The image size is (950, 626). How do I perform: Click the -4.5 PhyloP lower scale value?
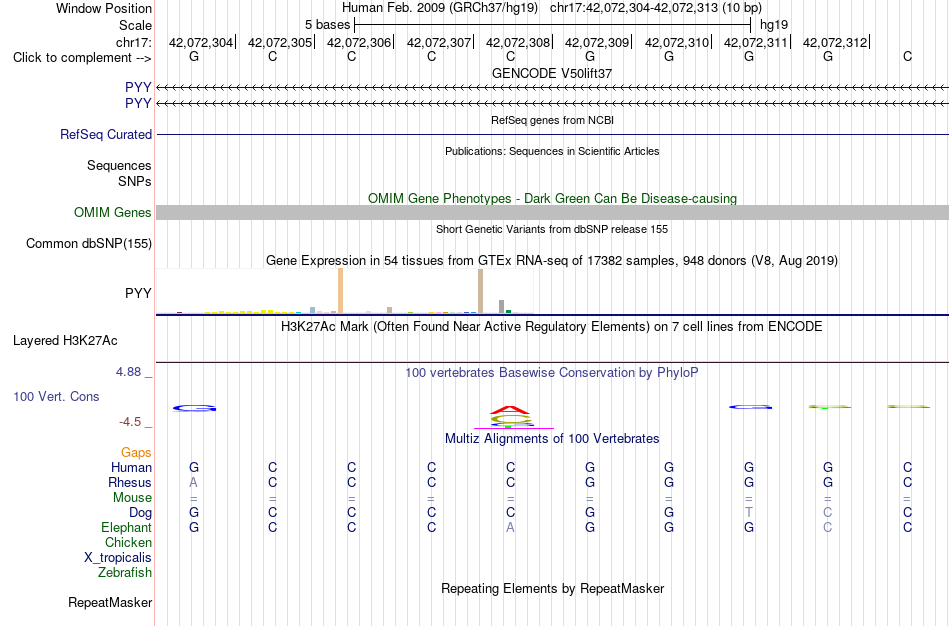[x=130, y=422]
